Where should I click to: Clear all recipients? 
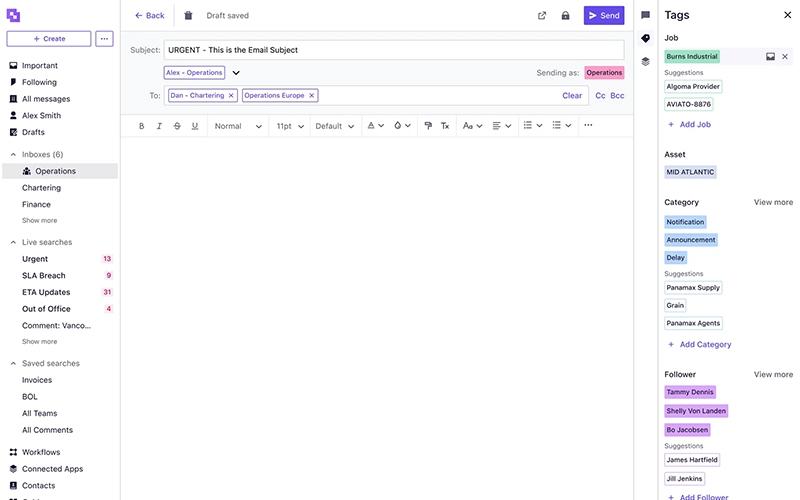click(572, 95)
